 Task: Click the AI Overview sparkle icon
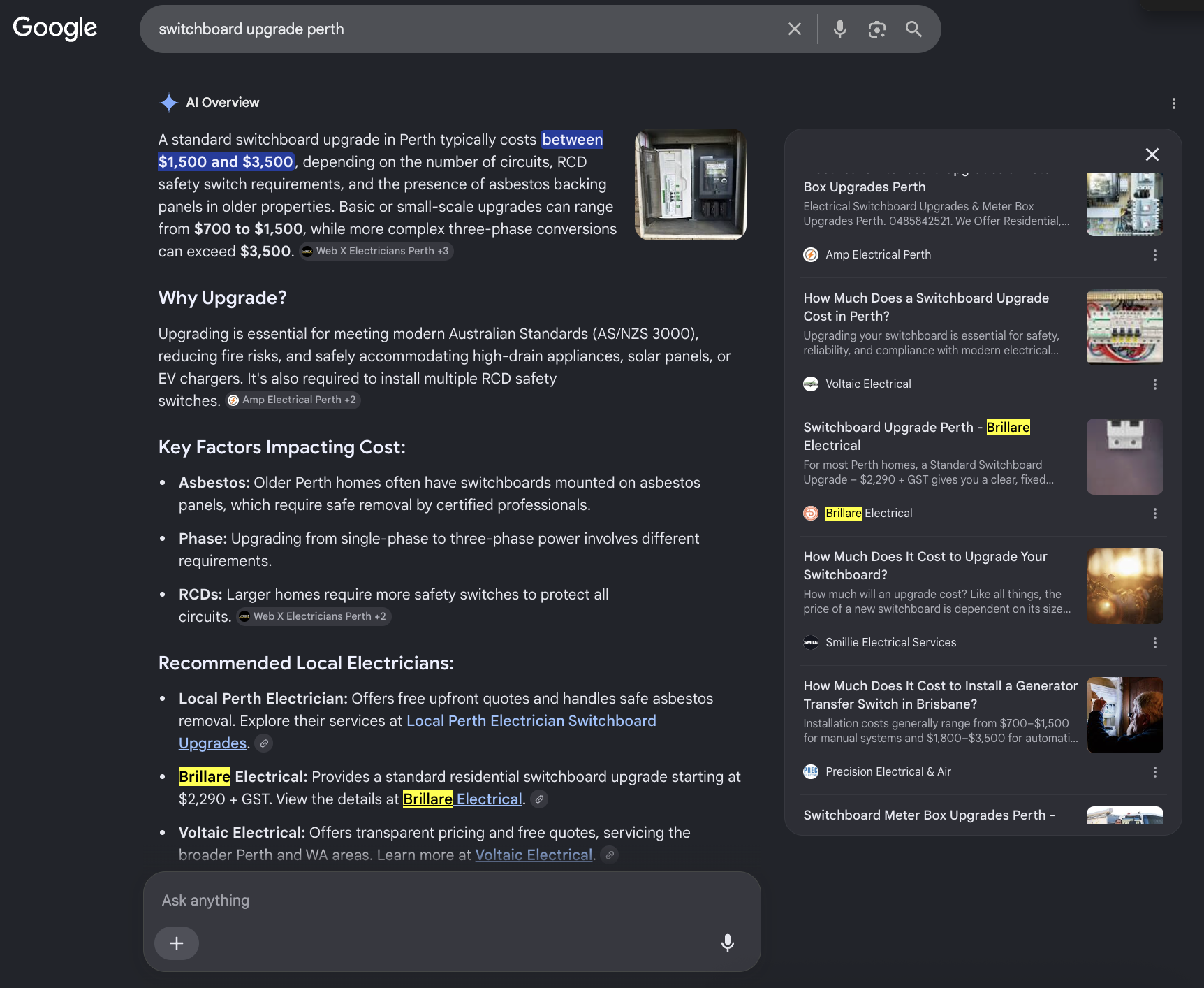(169, 103)
